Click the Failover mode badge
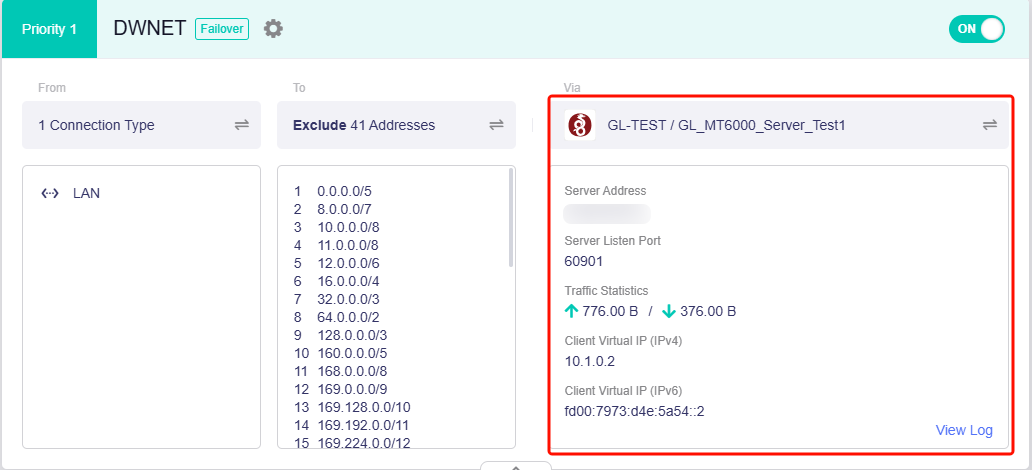 pos(221,29)
